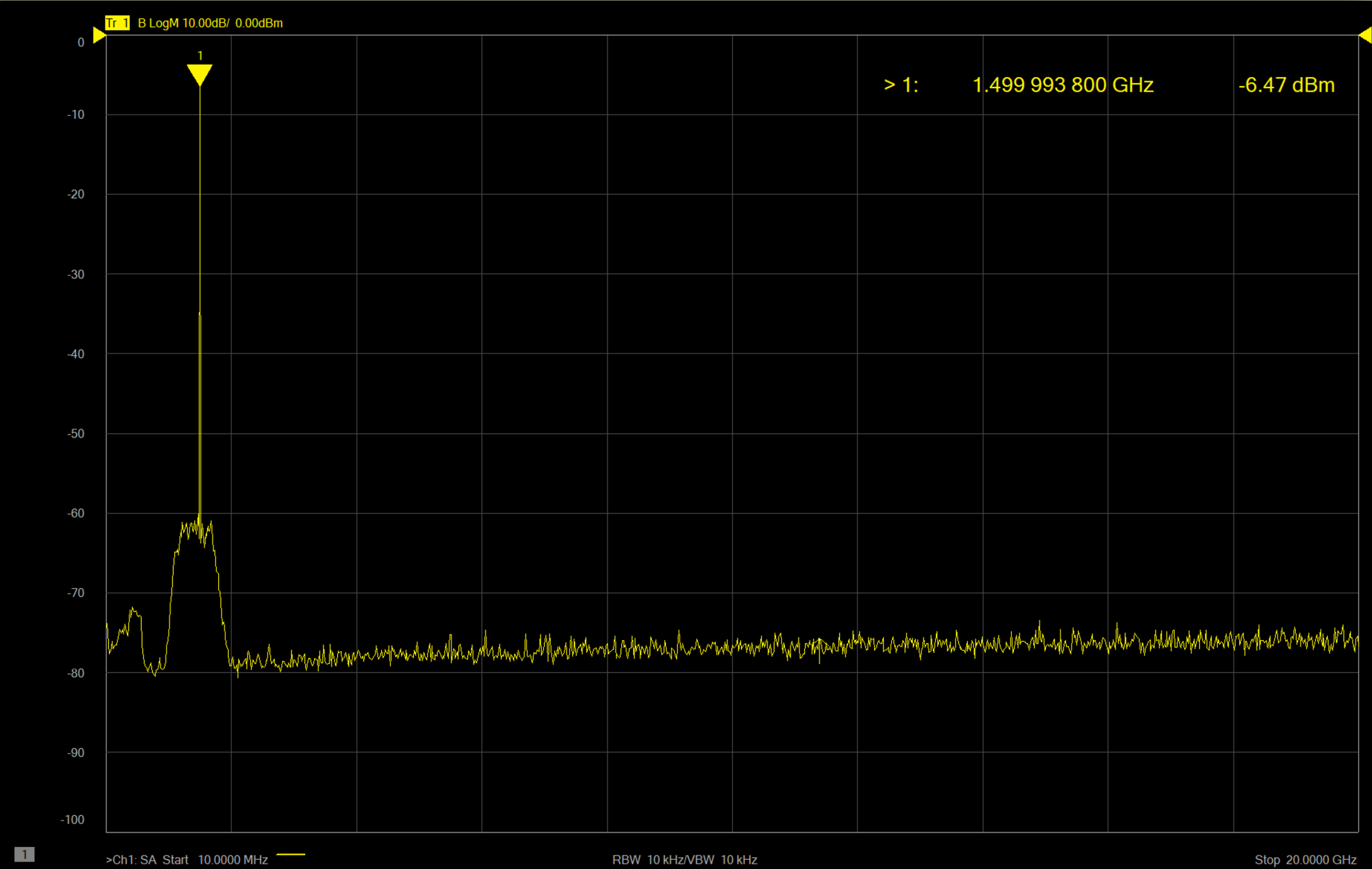Click the window 1 indicator box
The height and width of the screenshot is (869, 1372).
coord(24,854)
